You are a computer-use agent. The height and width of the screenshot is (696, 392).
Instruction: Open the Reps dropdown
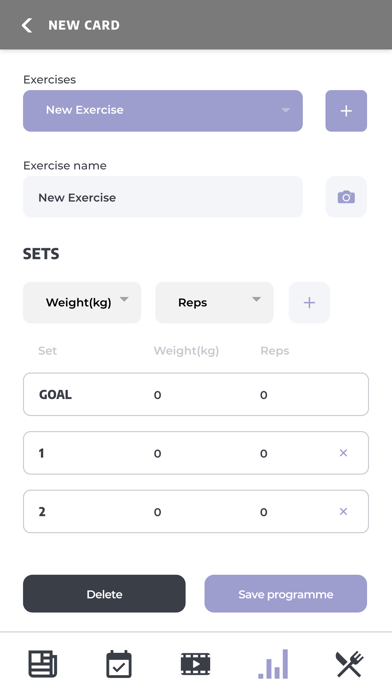(214, 303)
